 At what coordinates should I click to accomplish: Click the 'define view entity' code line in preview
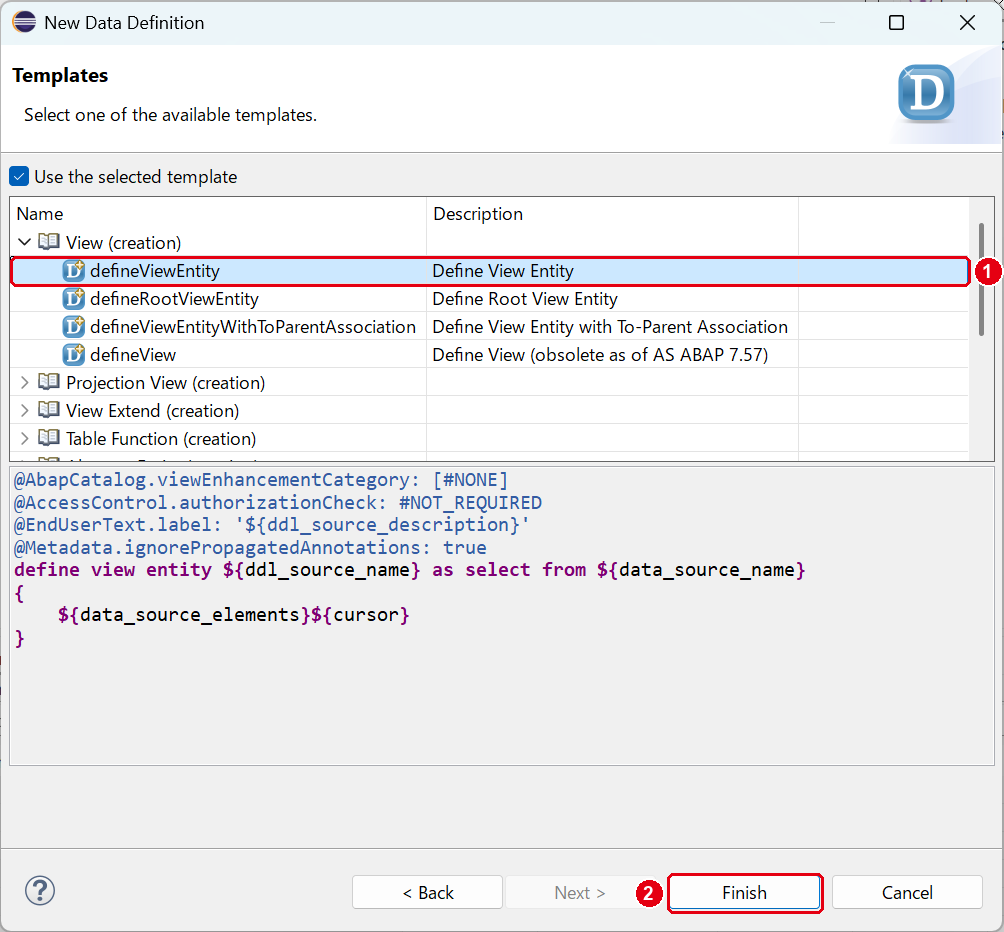[410, 570]
